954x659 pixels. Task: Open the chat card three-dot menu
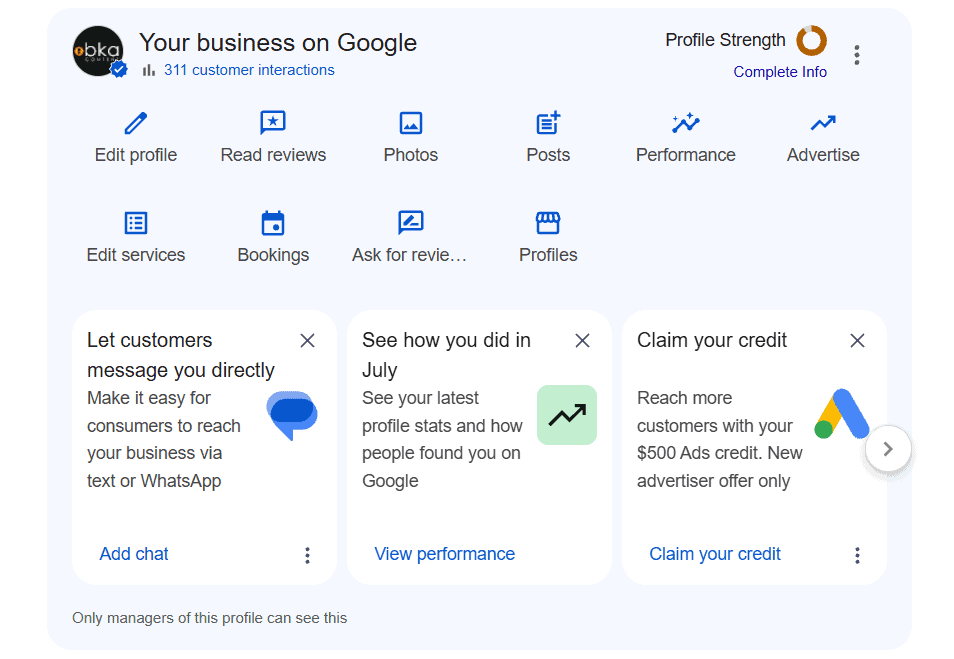[x=307, y=555]
